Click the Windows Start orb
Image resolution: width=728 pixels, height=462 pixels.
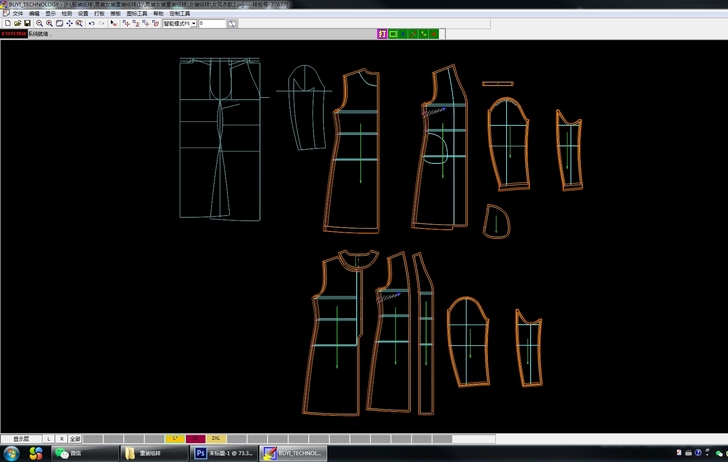11,453
